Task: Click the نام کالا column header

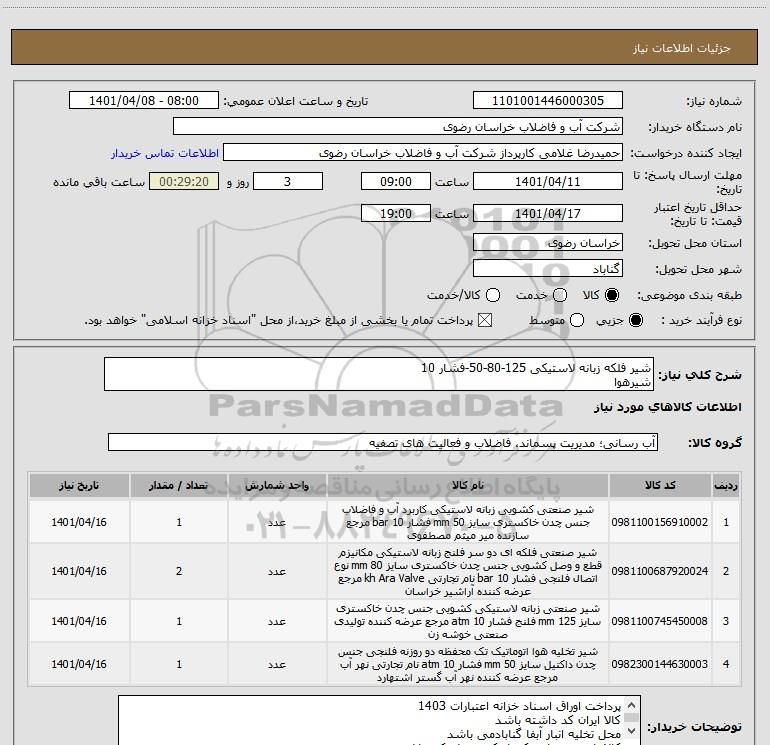Action: coord(468,486)
